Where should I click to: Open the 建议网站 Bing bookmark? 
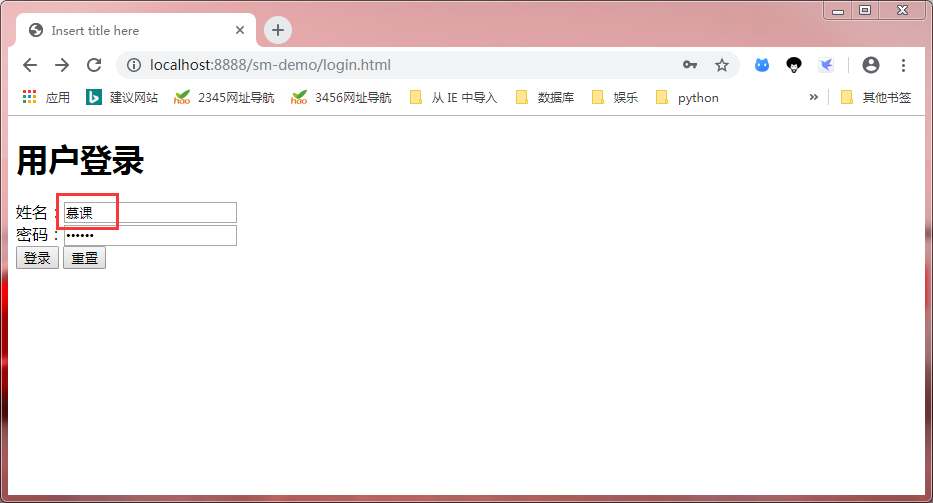(122, 97)
